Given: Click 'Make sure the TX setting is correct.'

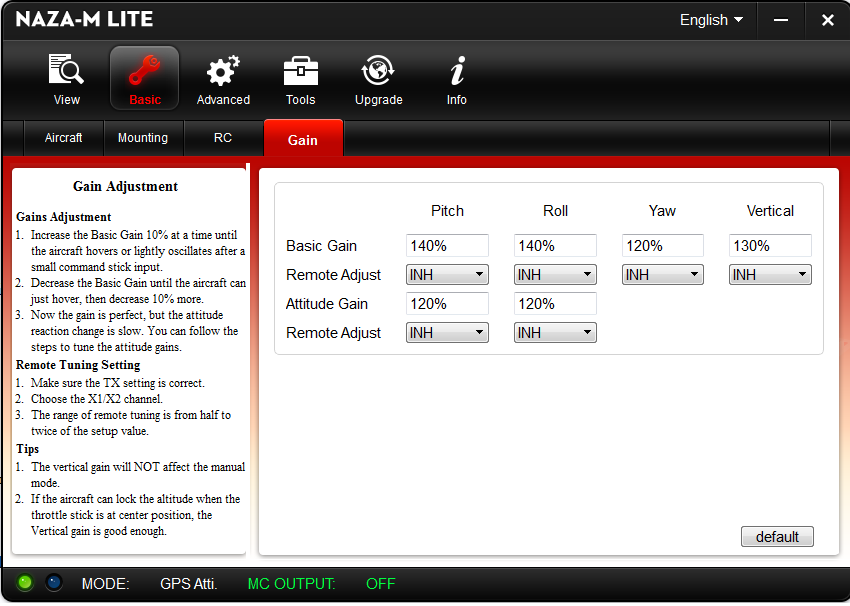Looking at the screenshot, I should coord(118,383).
